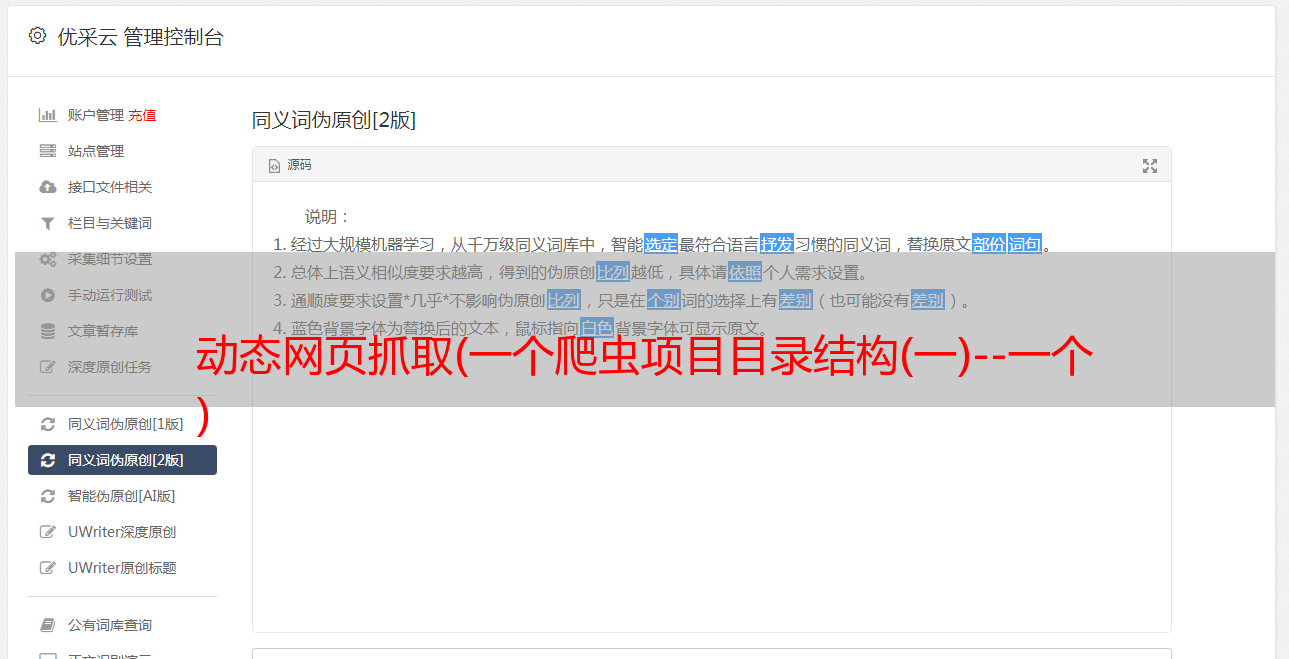
Task: Click the cloud upload icon for 接口文件相关
Action: pyautogui.click(x=47, y=187)
